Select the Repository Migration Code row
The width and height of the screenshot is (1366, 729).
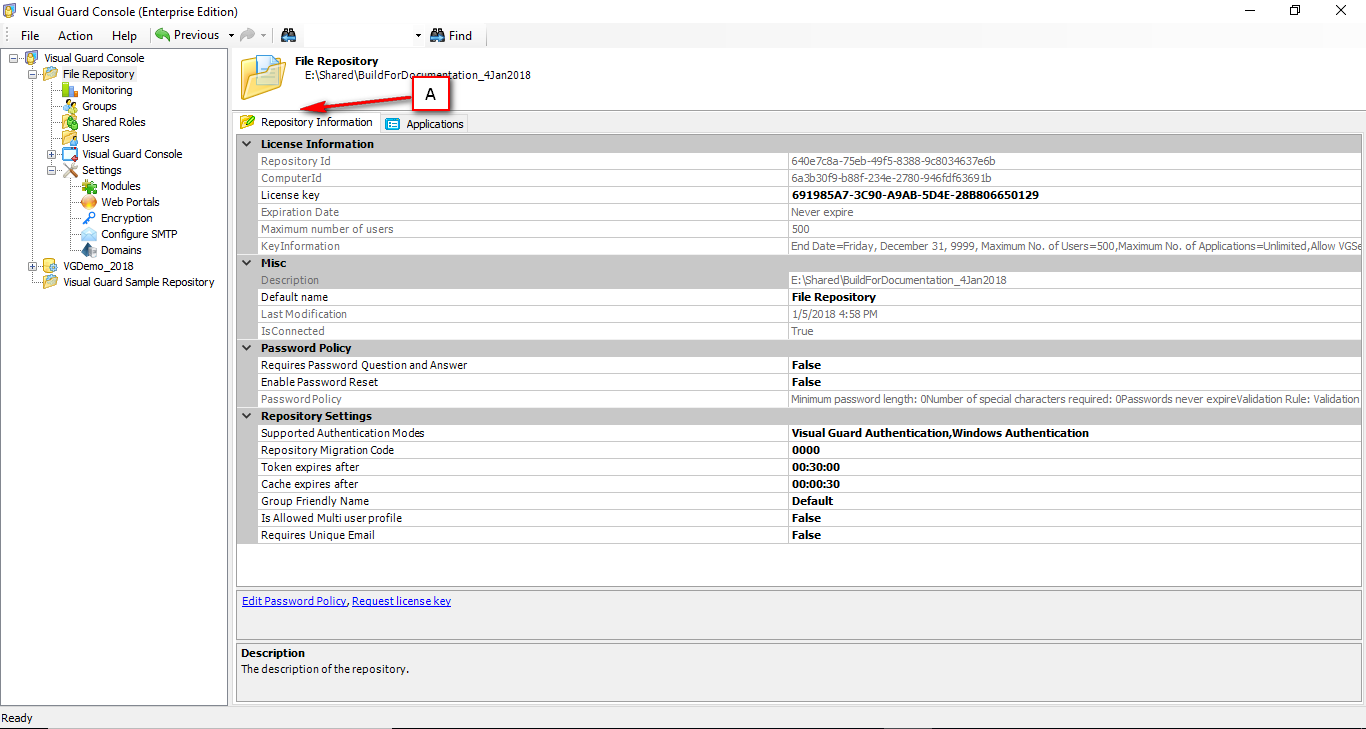(x=810, y=450)
